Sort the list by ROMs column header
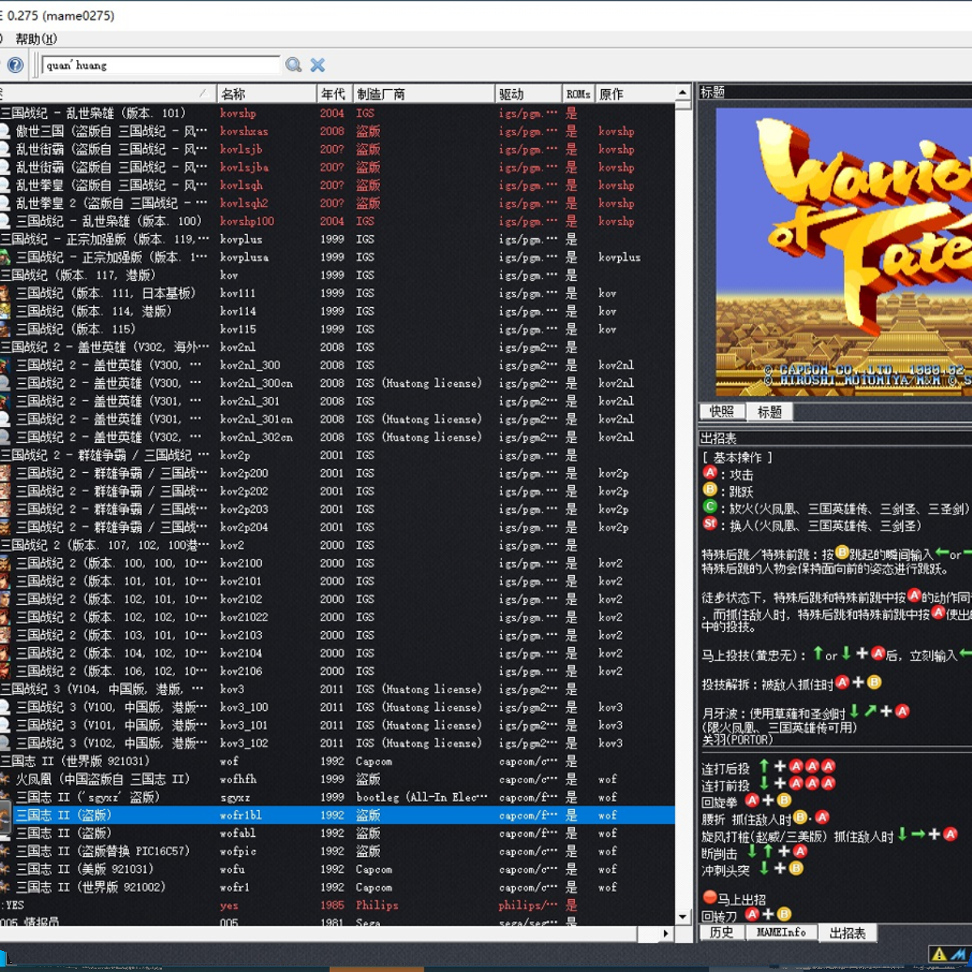The height and width of the screenshot is (972, 972). (x=578, y=94)
